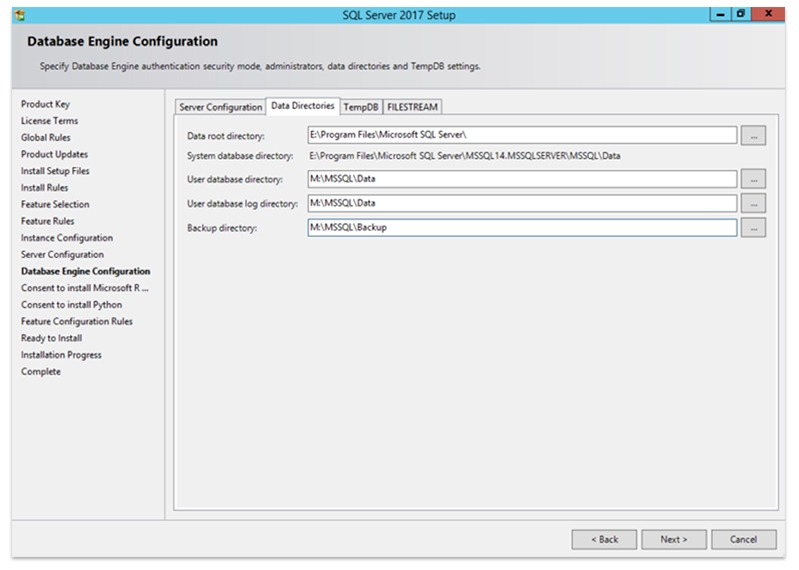Click the User database directory input field
This screenshot has height=570, width=799.
click(522, 179)
